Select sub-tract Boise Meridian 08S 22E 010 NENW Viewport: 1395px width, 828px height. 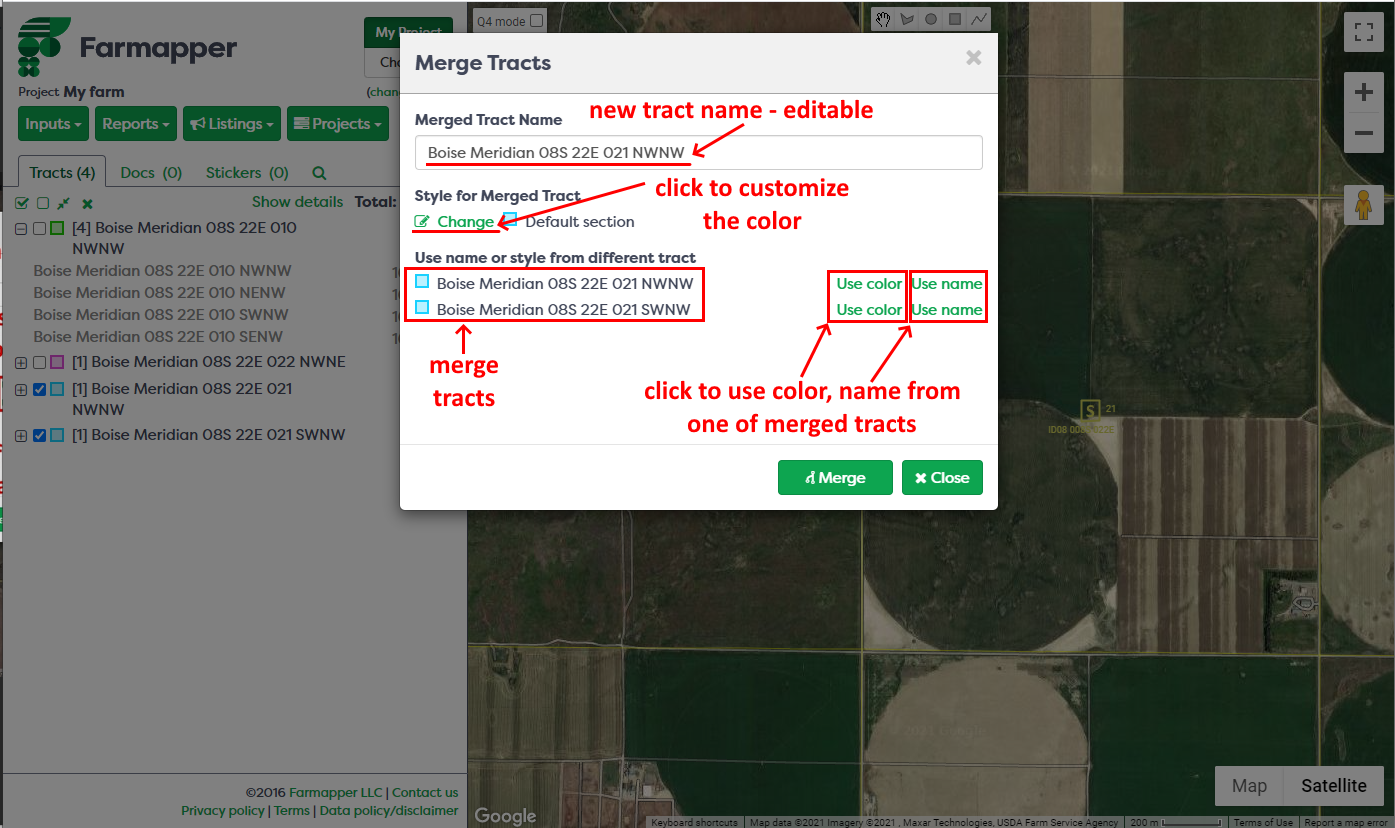click(159, 293)
